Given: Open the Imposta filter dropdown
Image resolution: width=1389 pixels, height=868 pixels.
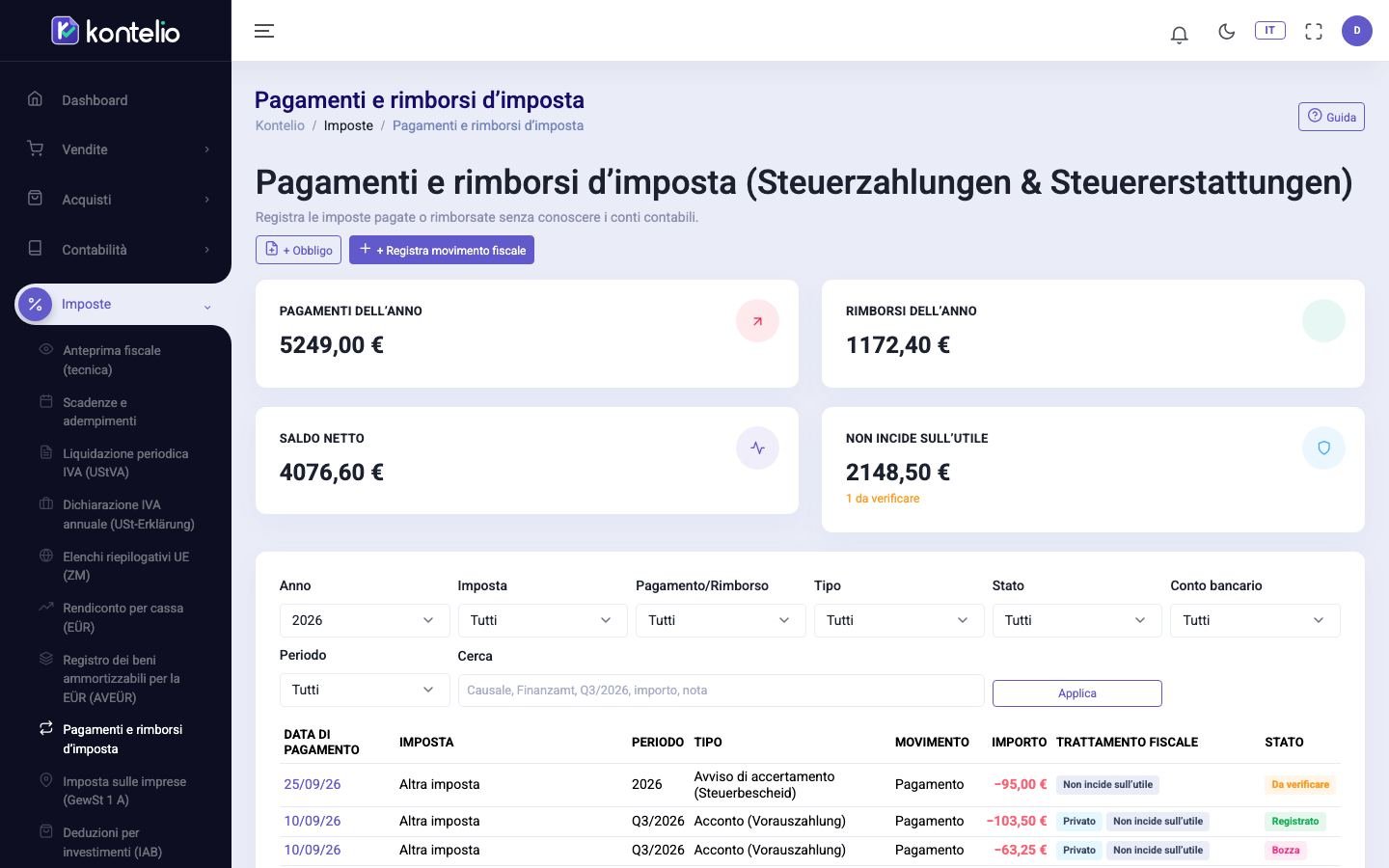Looking at the screenshot, I should (x=542, y=620).
